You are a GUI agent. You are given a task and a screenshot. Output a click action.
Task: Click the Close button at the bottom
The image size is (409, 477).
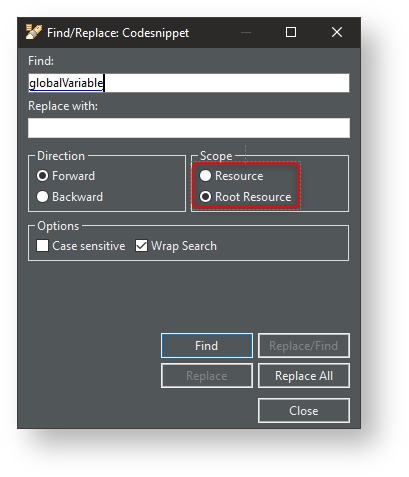click(x=304, y=410)
